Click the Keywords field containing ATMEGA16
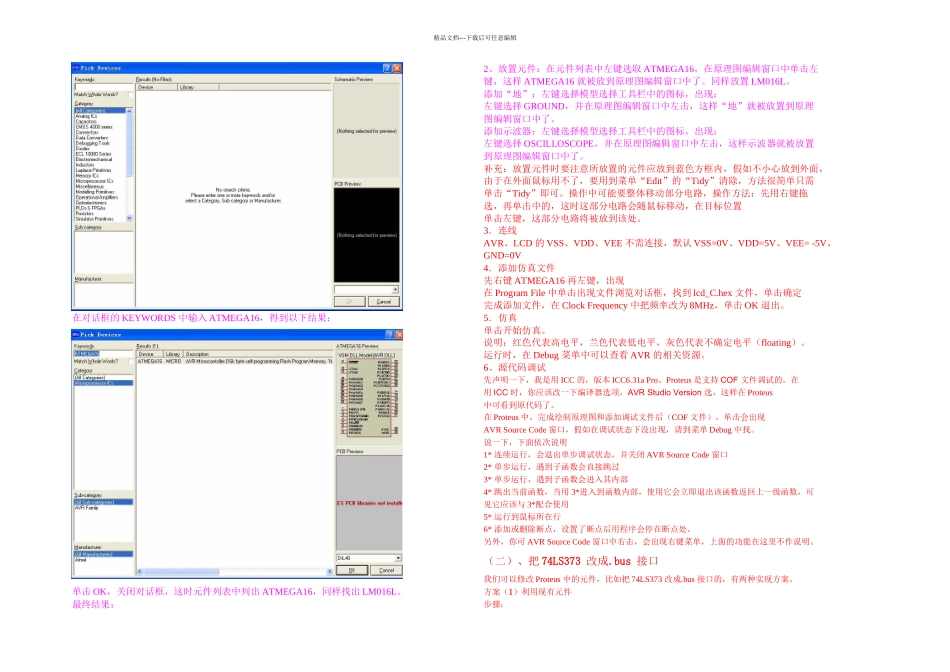The width and height of the screenshot is (950, 672). coord(104,353)
